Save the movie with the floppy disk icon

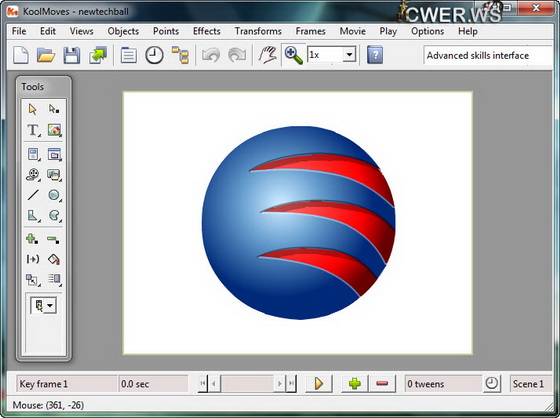(x=72, y=55)
